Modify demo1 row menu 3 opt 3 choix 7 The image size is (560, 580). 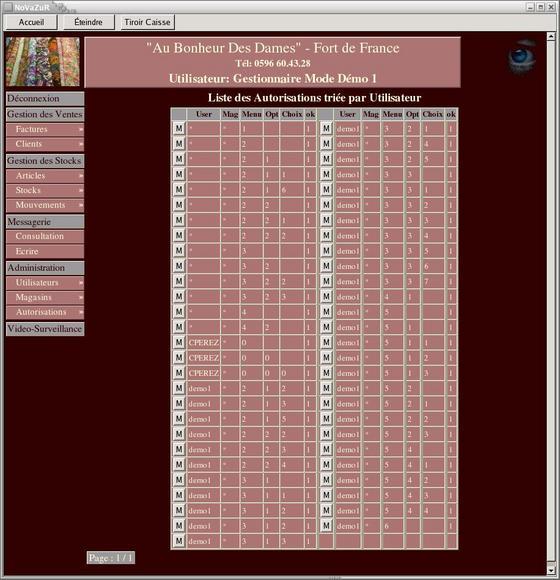tap(326, 281)
